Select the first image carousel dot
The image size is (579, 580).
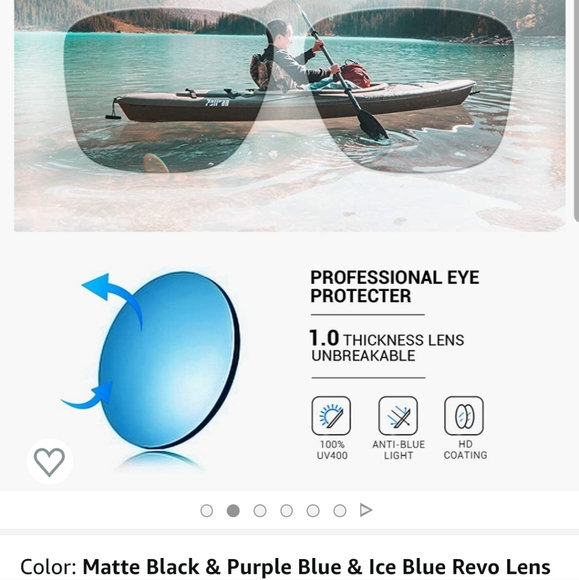tap(206, 511)
